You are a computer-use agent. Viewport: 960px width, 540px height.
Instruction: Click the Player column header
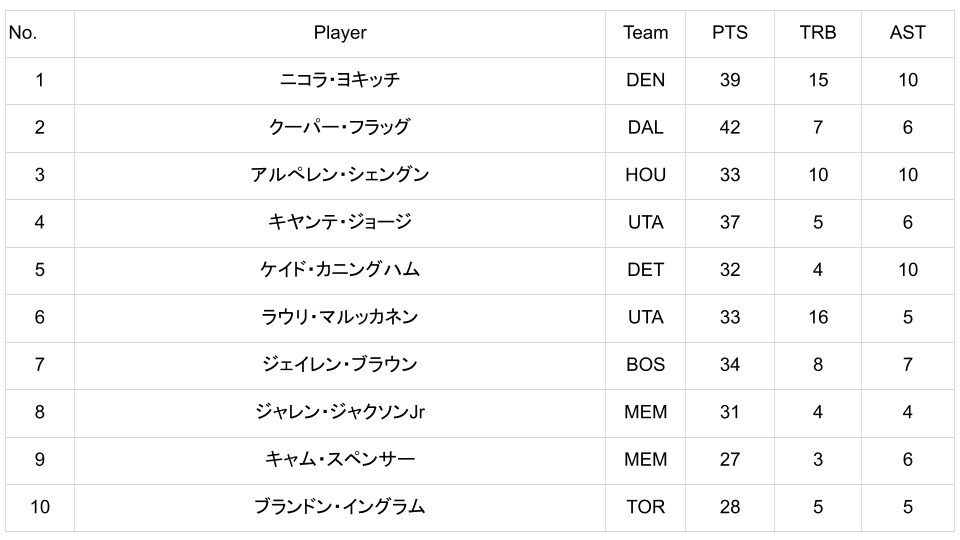point(340,33)
